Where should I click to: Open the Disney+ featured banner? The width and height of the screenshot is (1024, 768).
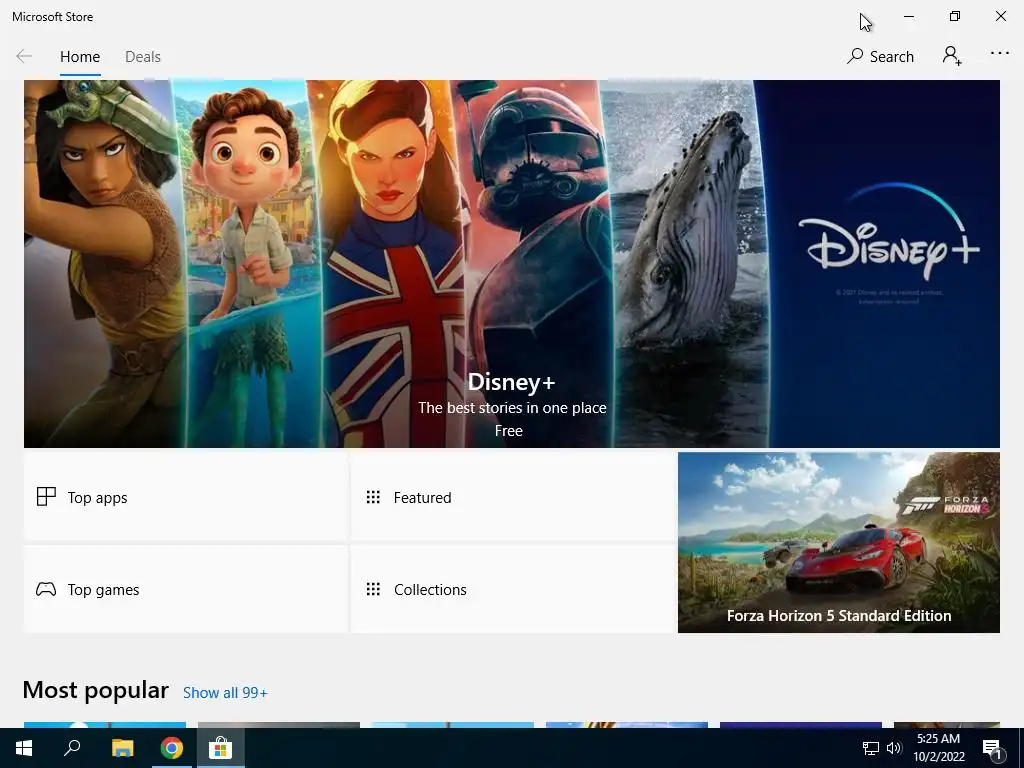click(511, 264)
